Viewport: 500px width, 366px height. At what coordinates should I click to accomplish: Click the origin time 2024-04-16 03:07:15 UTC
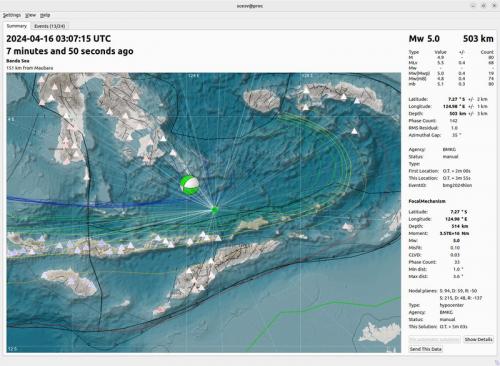click(59, 39)
